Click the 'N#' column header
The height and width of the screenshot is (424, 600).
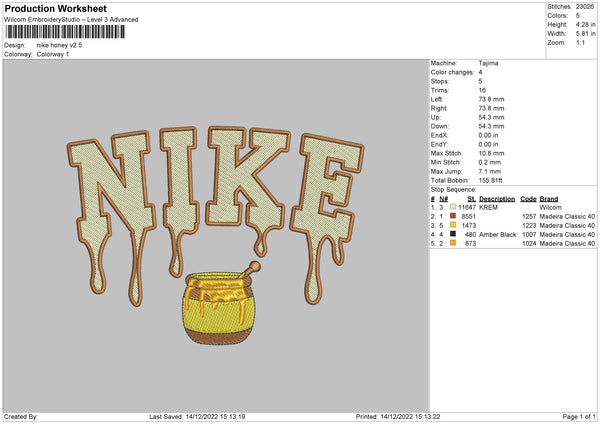[x=443, y=199]
